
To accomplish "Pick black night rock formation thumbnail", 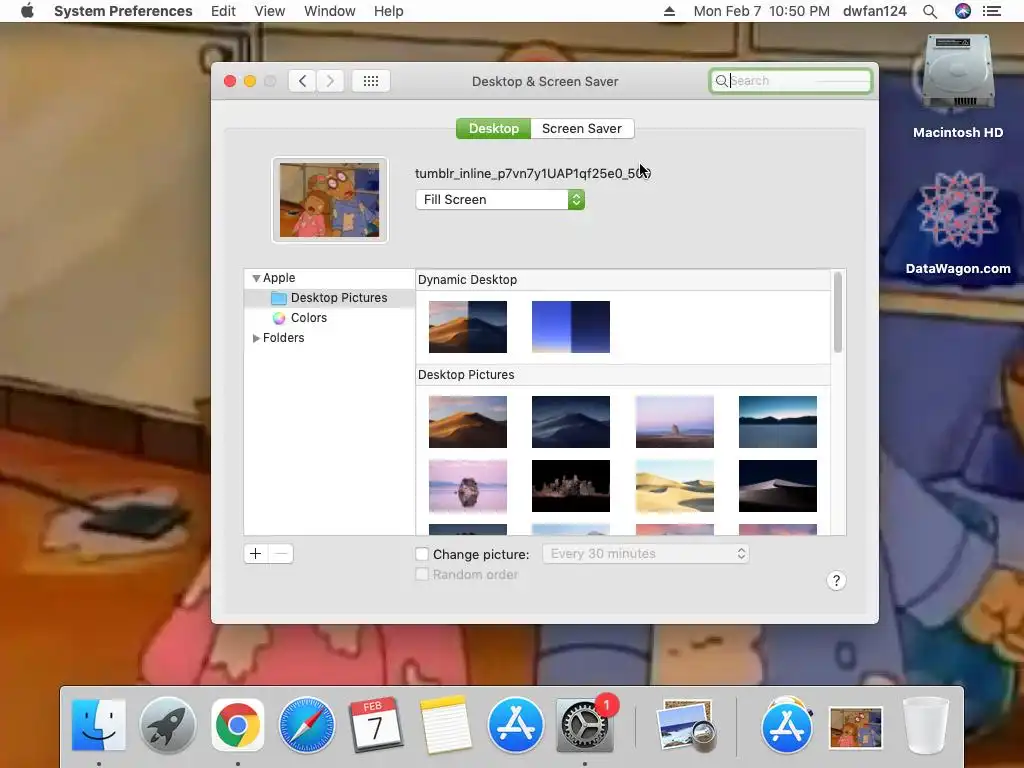I will point(571,486).
